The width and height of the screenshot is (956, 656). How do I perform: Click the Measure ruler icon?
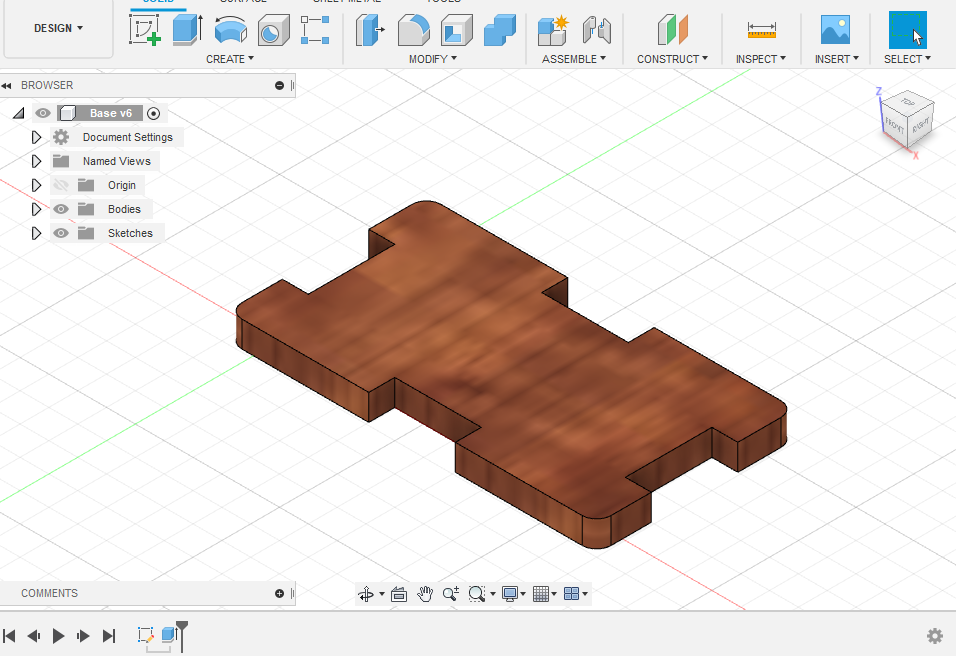762,30
